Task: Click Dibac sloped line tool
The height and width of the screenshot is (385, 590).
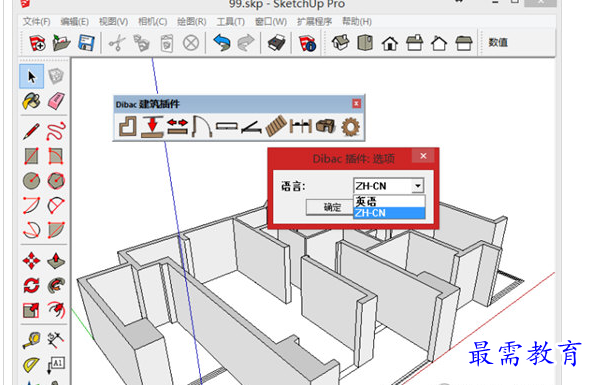Action: click(x=251, y=127)
